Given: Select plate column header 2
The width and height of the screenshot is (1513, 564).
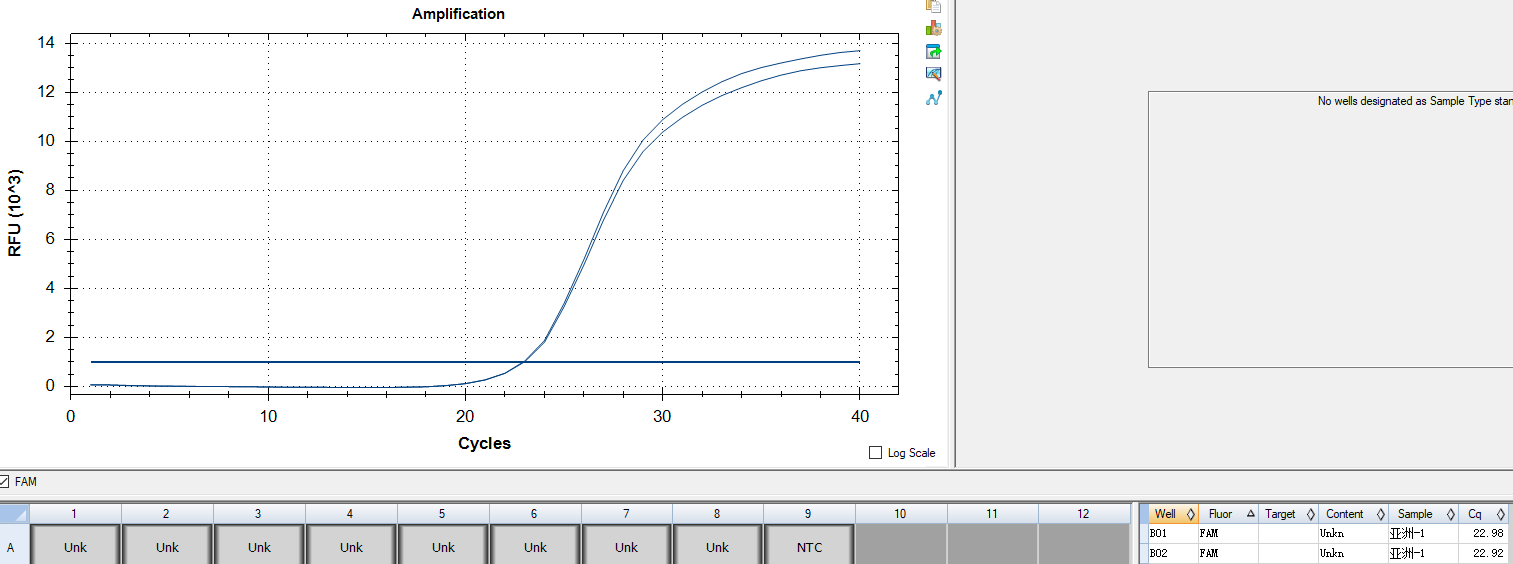Looking at the screenshot, I should pos(167,514).
